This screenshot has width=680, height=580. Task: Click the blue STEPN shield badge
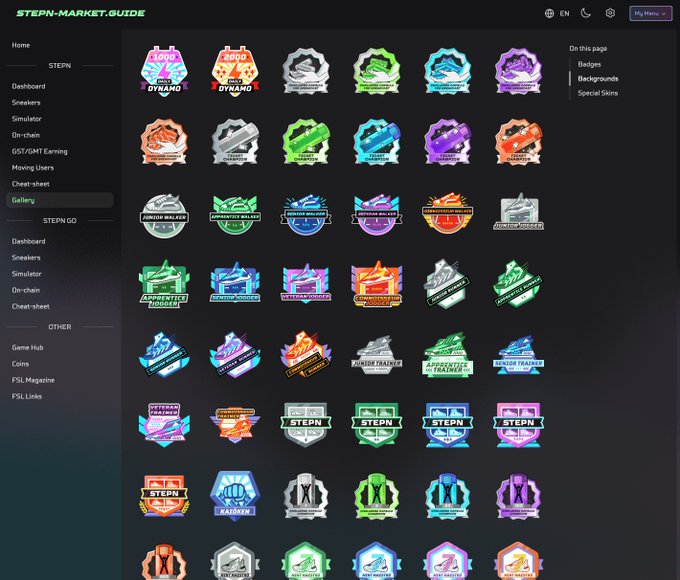[x=448, y=424]
